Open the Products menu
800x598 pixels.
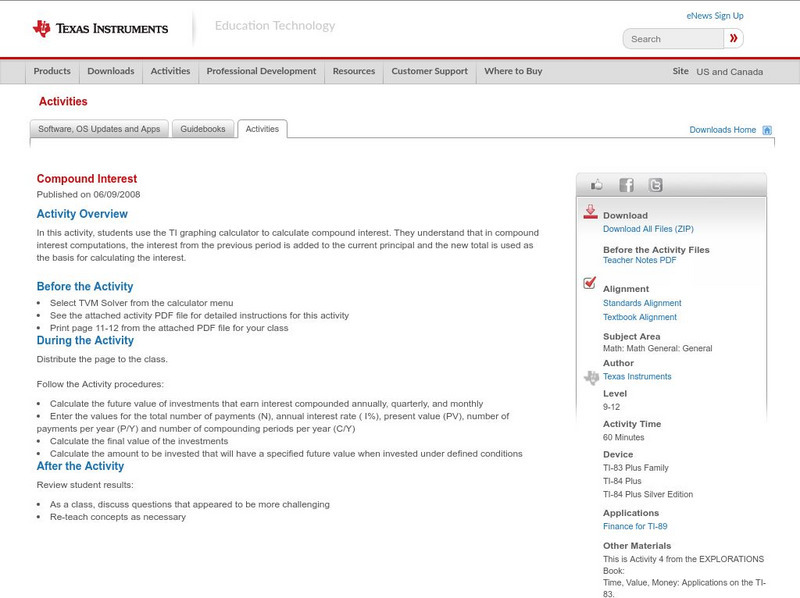[52, 71]
